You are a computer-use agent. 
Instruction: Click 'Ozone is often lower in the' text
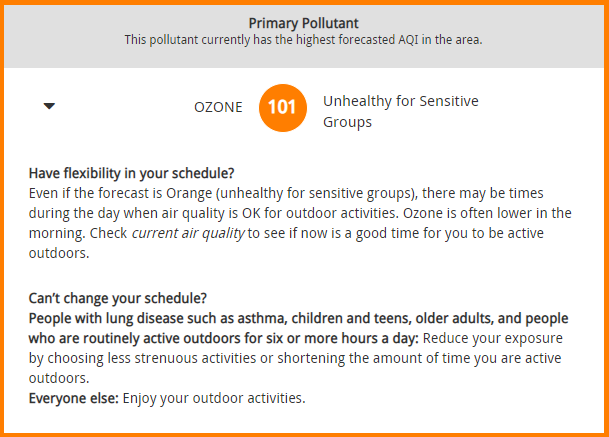pos(487,213)
